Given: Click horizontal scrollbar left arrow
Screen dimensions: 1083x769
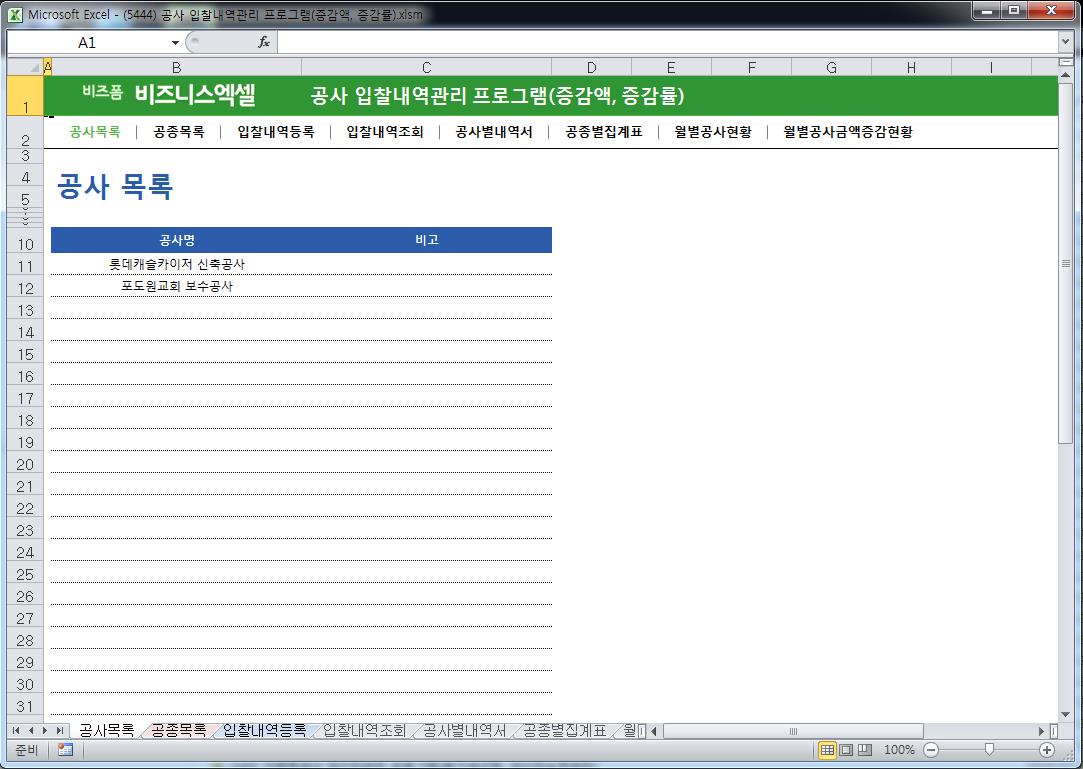Looking at the screenshot, I should coord(654,731).
